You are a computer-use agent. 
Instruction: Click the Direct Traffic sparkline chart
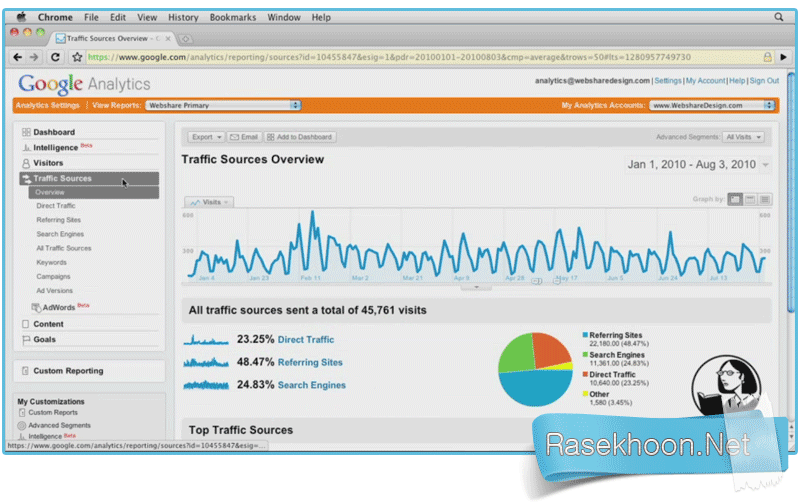click(206, 340)
